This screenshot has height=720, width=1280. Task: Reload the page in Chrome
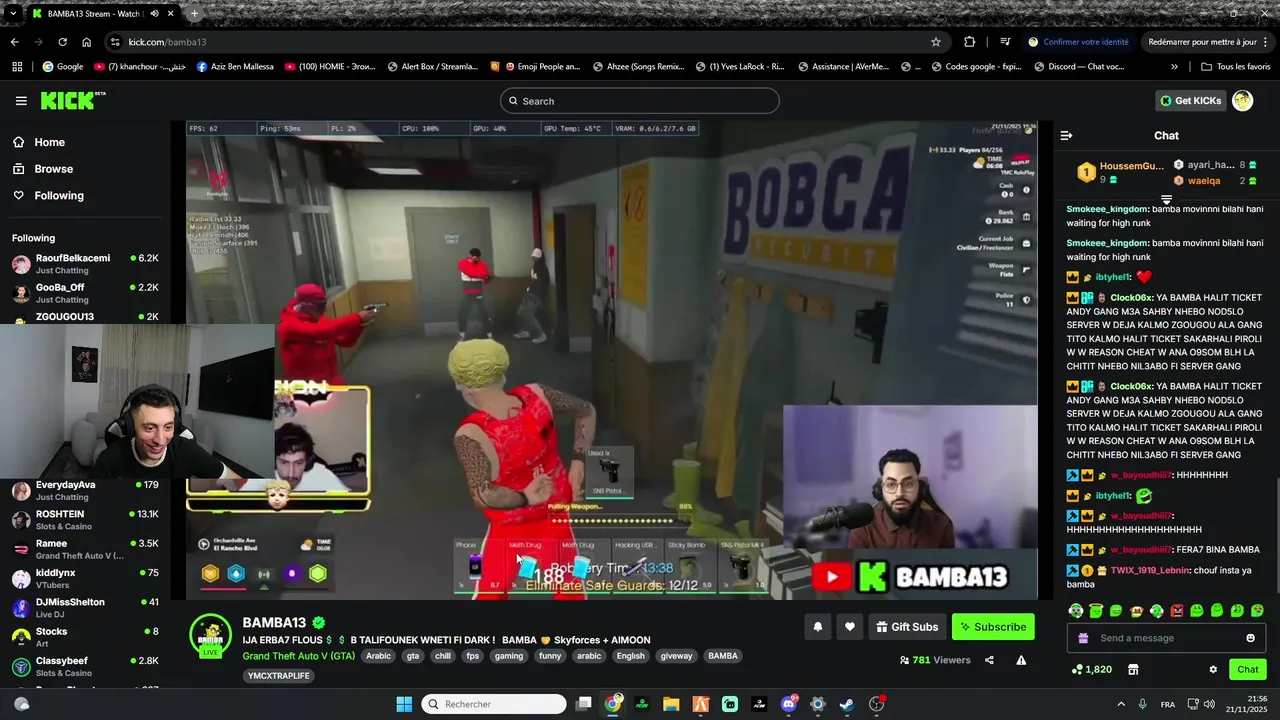click(x=62, y=42)
